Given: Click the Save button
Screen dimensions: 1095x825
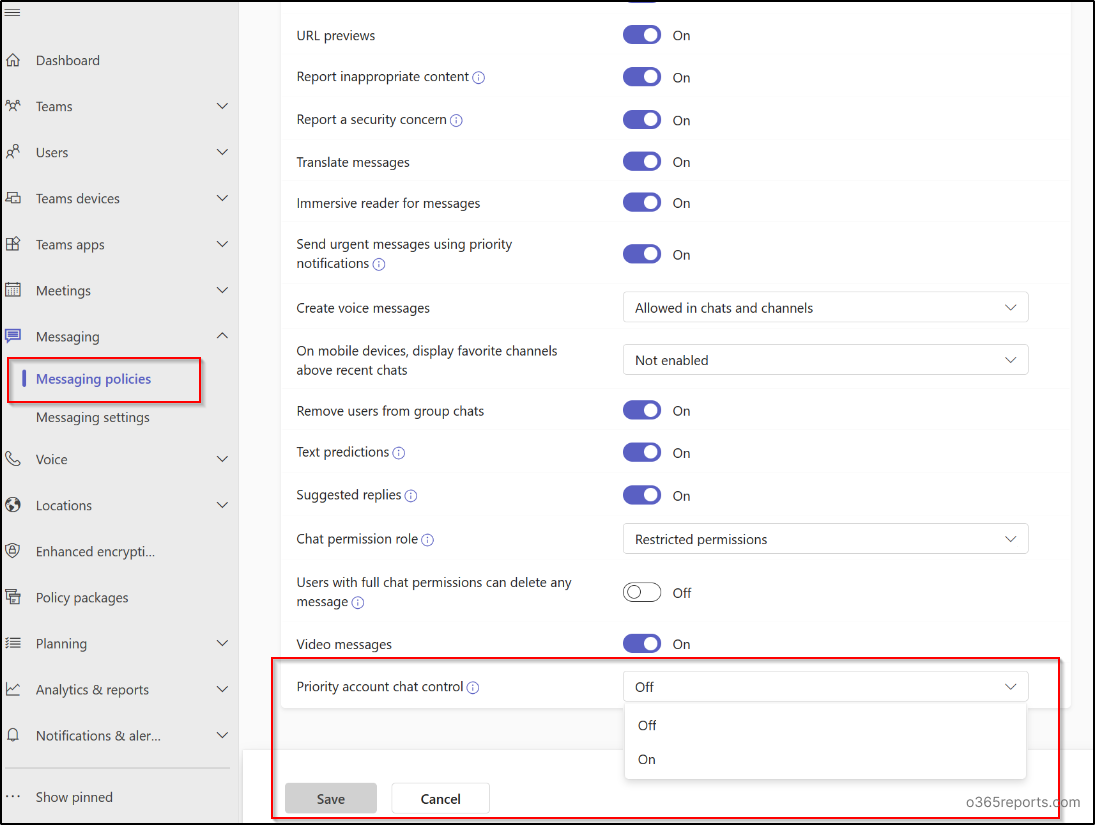Looking at the screenshot, I should [x=331, y=798].
